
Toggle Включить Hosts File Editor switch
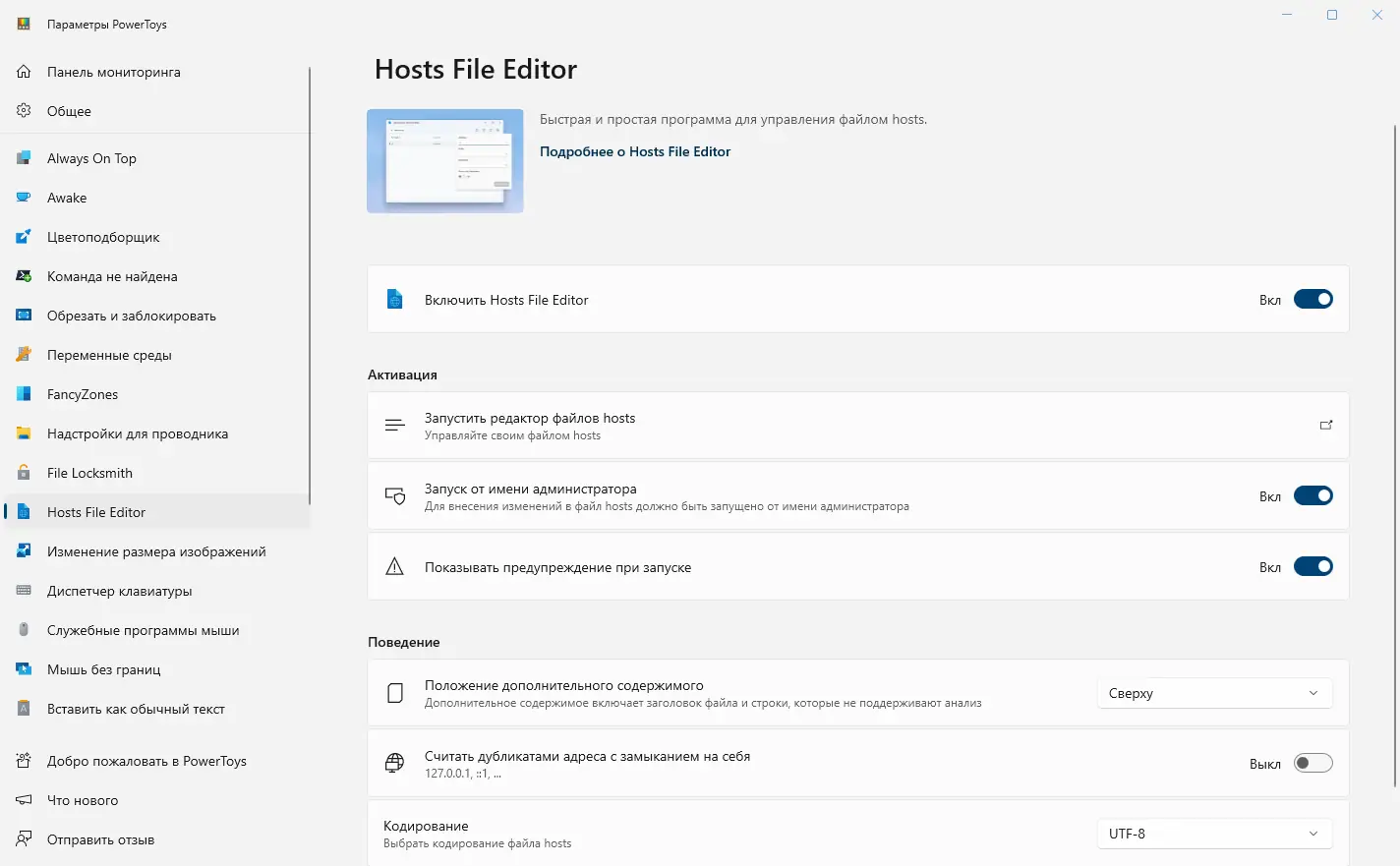[x=1312, y=300]
